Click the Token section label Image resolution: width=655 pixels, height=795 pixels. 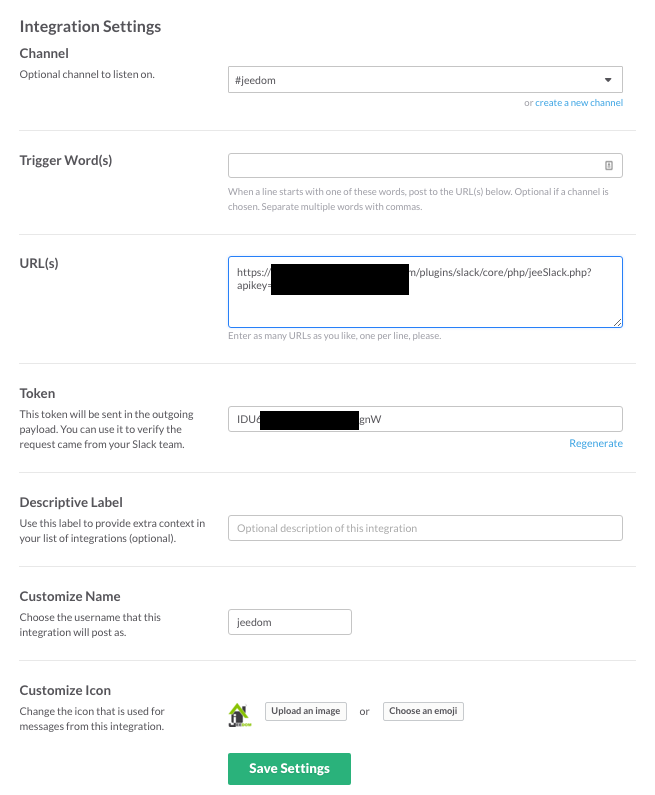[37, 393]
